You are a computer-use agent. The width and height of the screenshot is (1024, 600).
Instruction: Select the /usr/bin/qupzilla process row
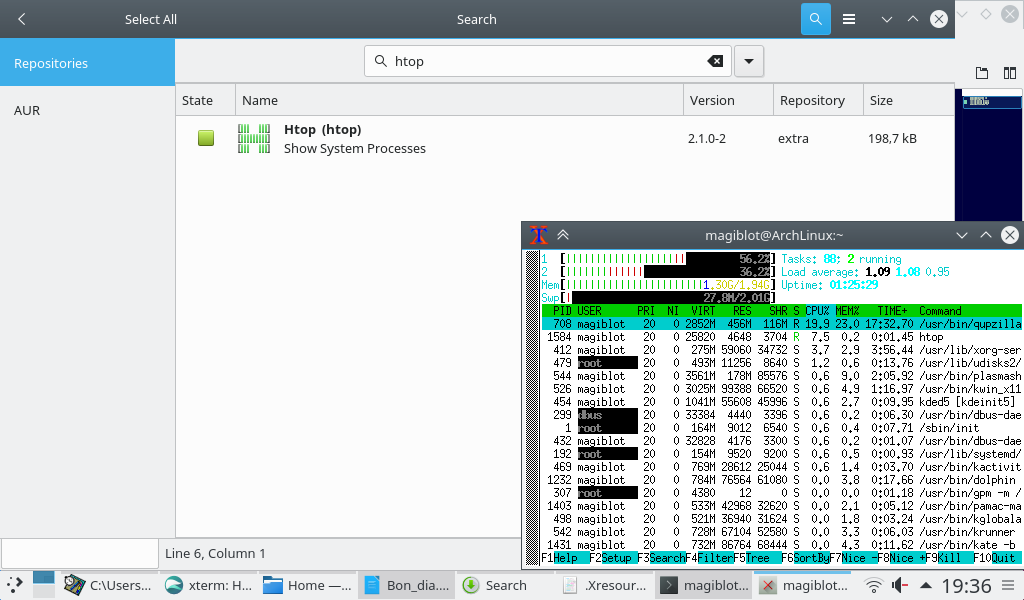pyautogui.click(x=782, y=324)
